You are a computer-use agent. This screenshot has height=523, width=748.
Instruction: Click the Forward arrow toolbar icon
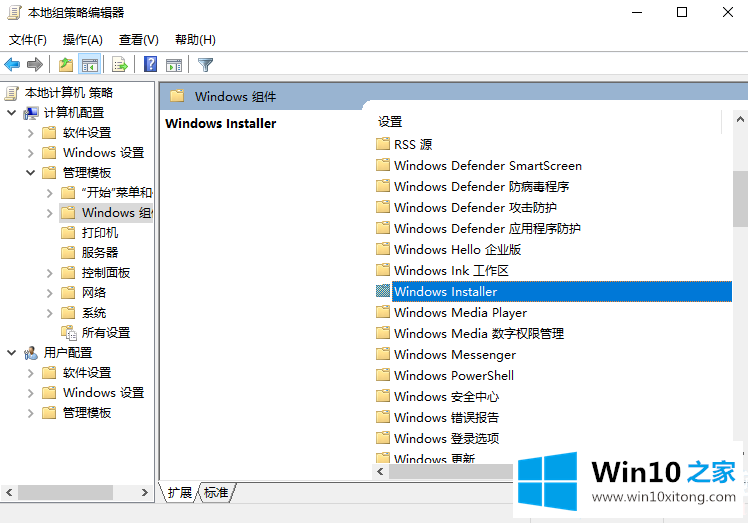(x=35, y=64)
